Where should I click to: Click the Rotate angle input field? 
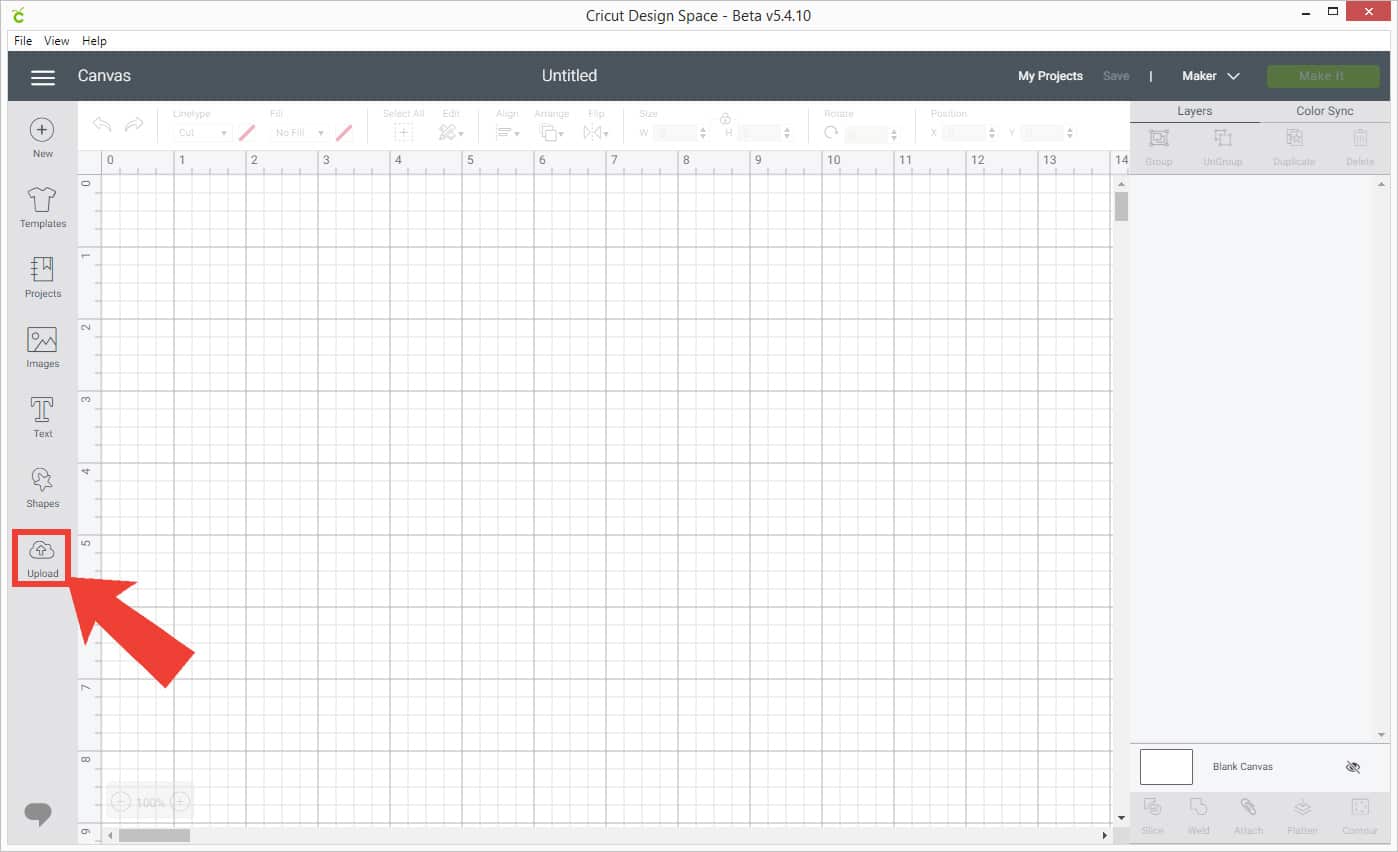point(868,132)
